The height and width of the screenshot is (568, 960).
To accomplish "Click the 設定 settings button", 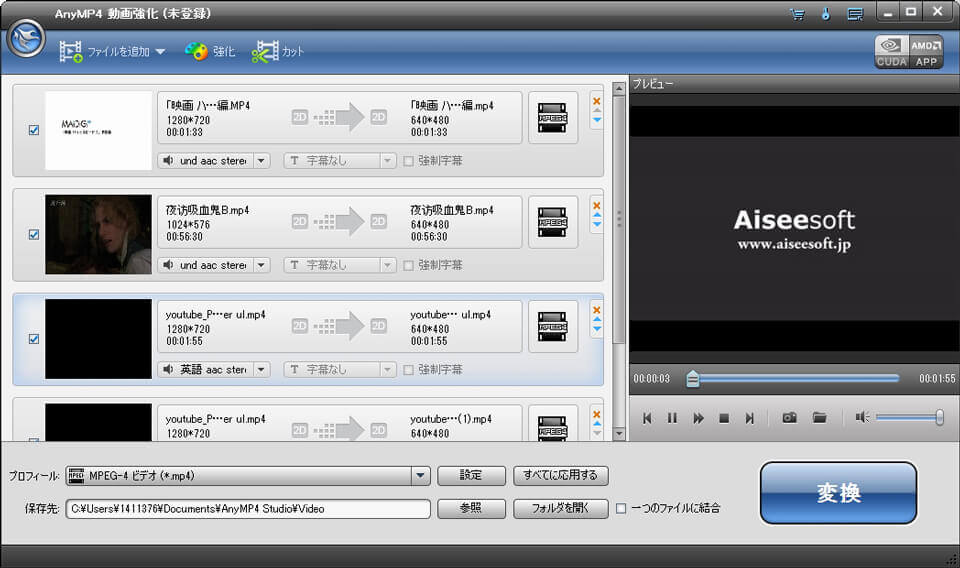I will [x=471, y=475].
